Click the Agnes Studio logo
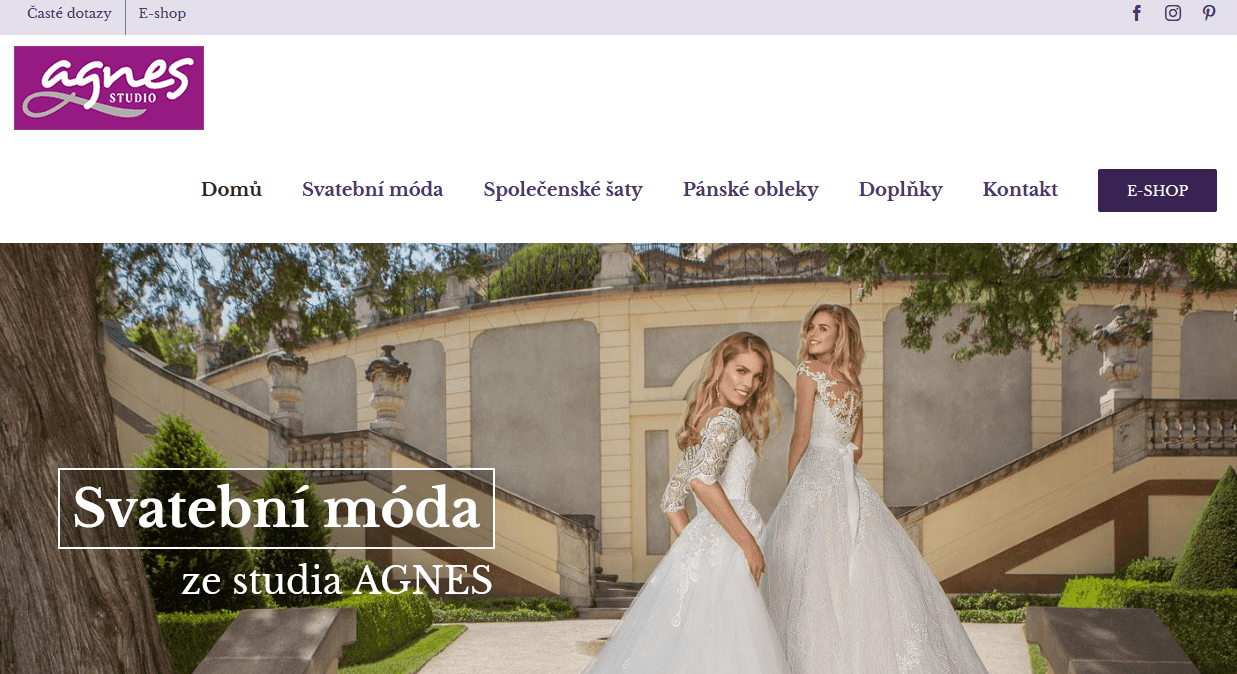Viewport: 1237px width, 674px height. tap(109, 88)
